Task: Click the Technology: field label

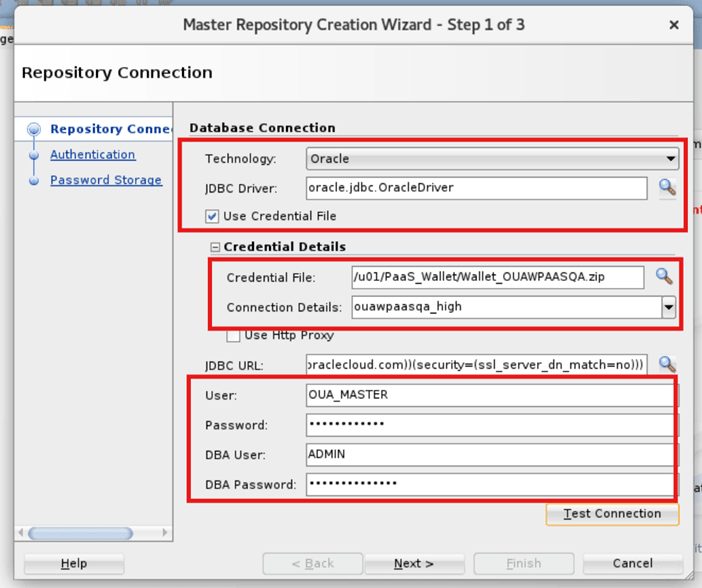Action: [240, 159]
